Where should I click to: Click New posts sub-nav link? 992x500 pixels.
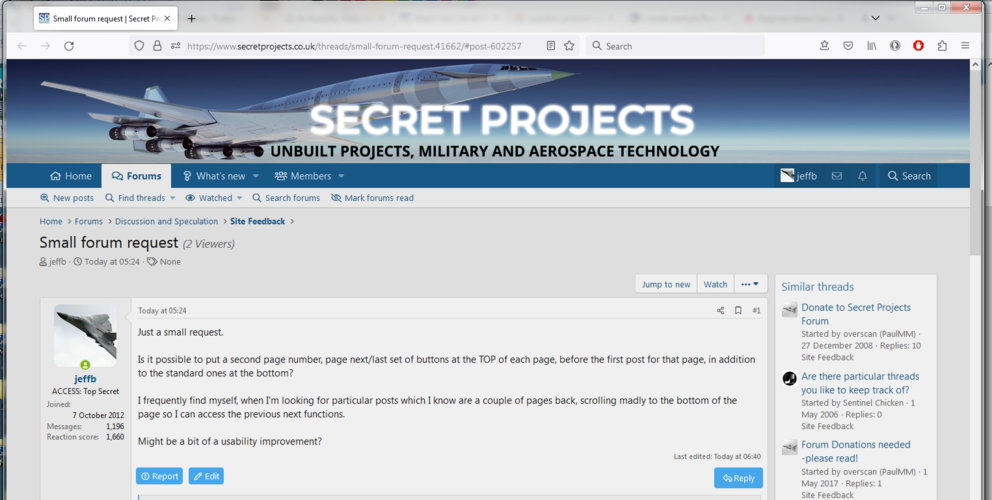(x=66, y=197)
